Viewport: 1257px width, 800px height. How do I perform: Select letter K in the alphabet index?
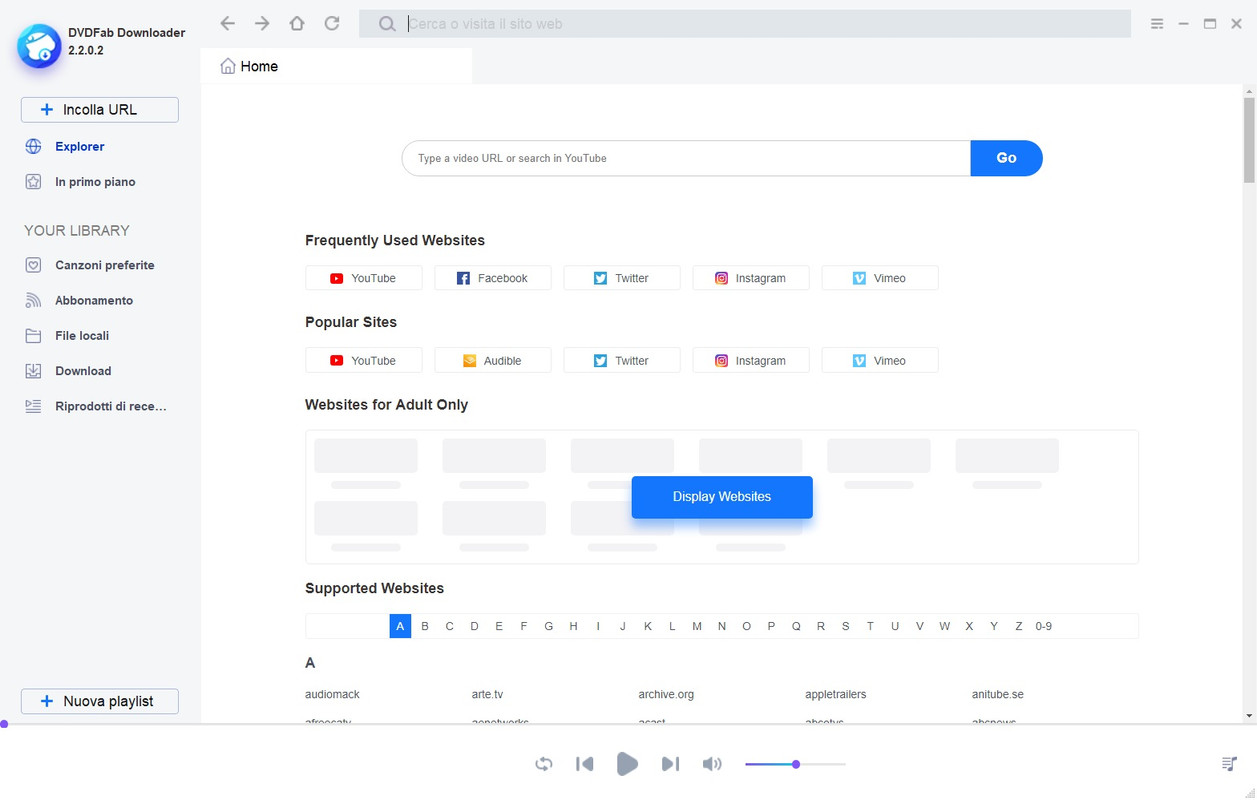(647, 626)
